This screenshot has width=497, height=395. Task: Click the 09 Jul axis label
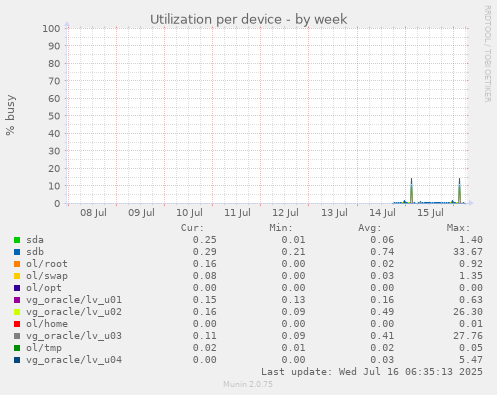[x=141, y=213]
